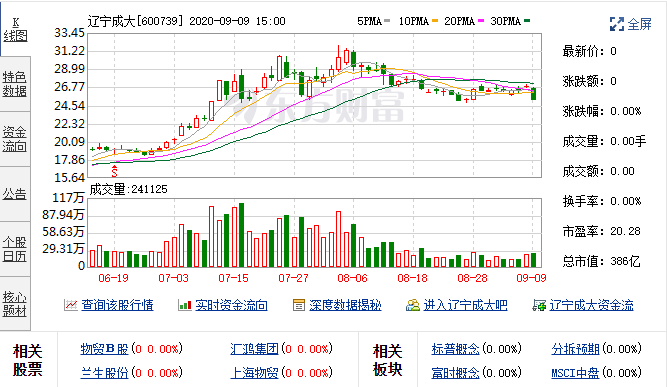The width and height of the screenshot is (667, 387).
Task: Switch to the 个股日历 tab
Action: coord(15,249)
